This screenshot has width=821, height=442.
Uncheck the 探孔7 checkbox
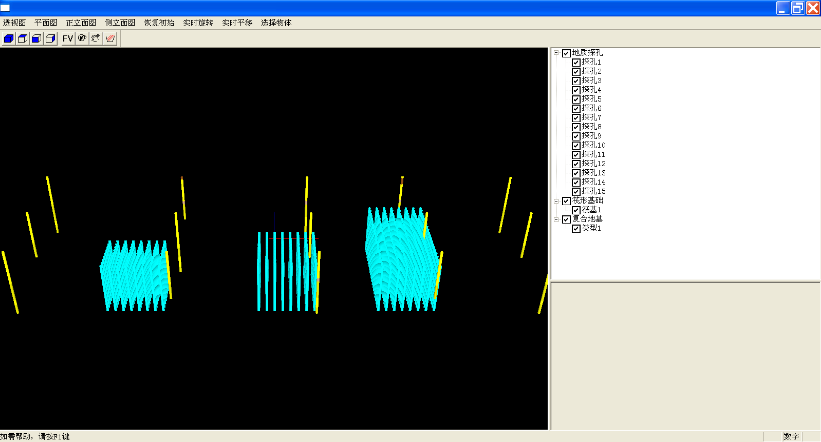click(x=576, y=118)
